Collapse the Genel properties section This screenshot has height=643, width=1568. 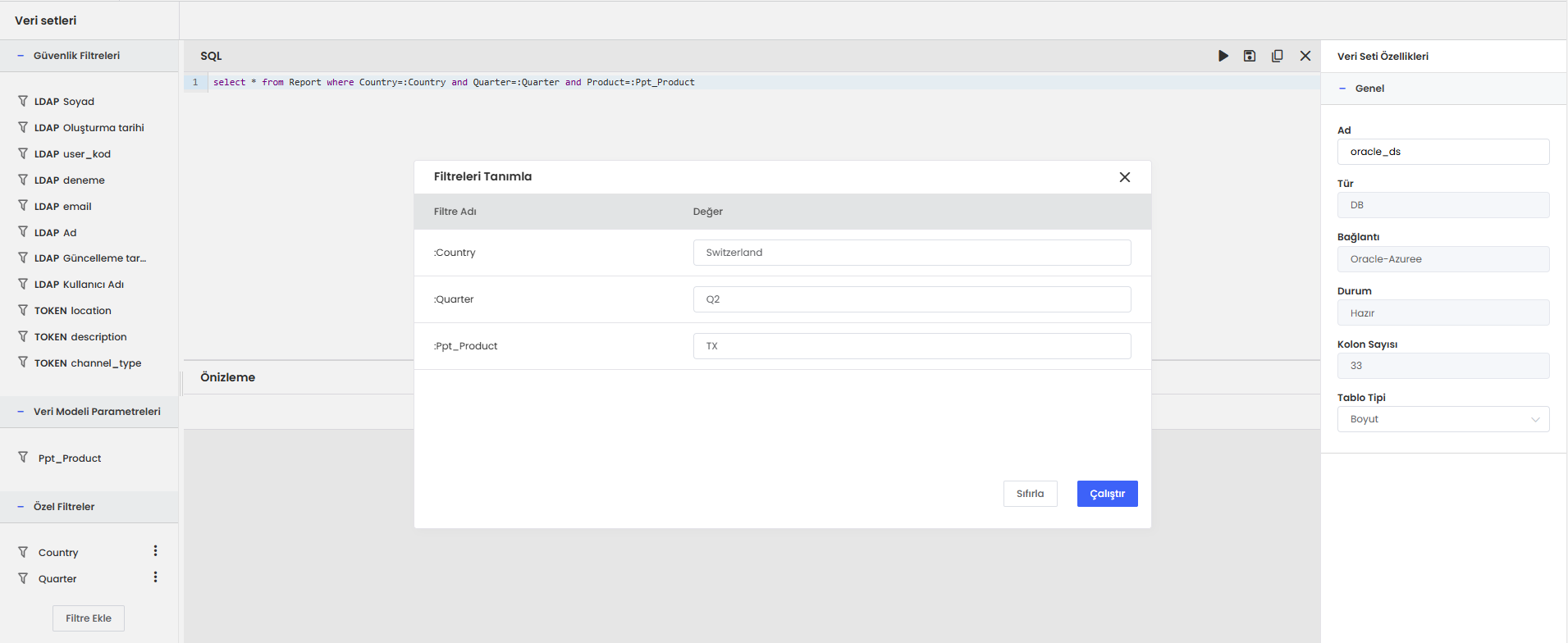click(x=1342, y=89)
